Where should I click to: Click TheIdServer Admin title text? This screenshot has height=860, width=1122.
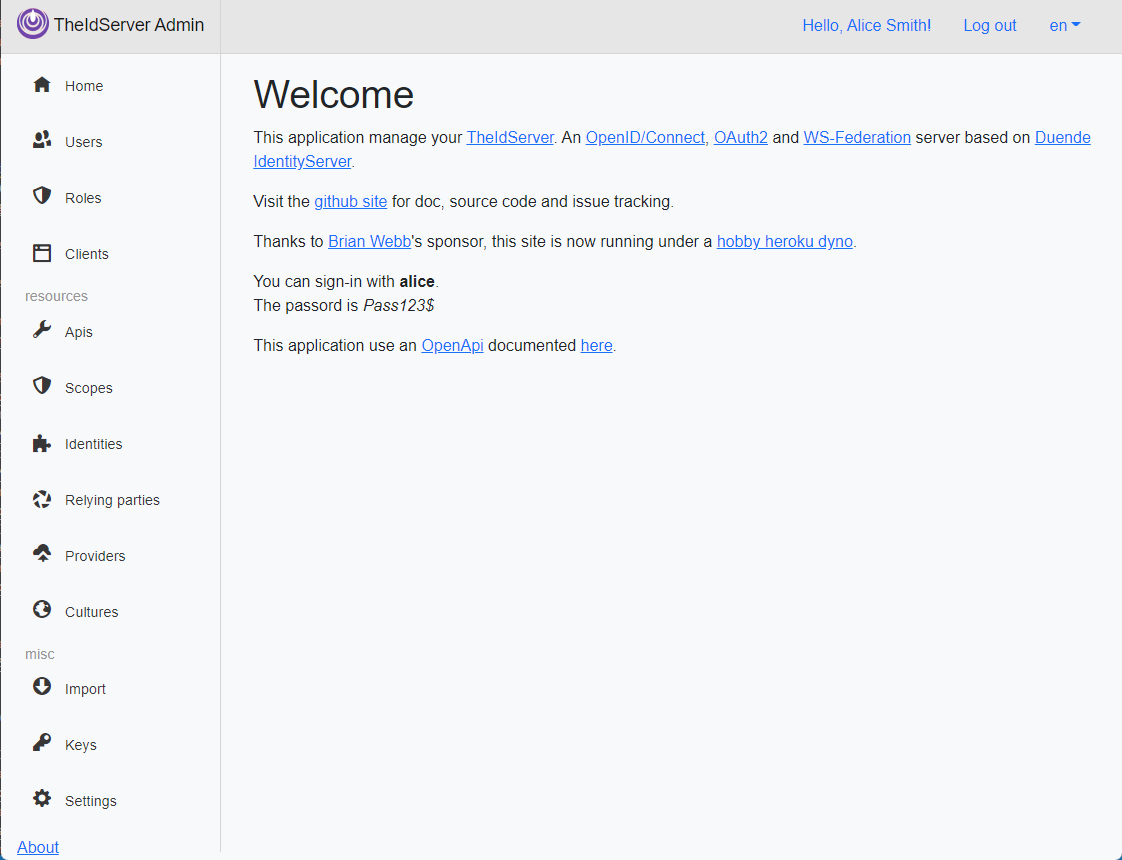pyautogui.click(x=129, y=24)
